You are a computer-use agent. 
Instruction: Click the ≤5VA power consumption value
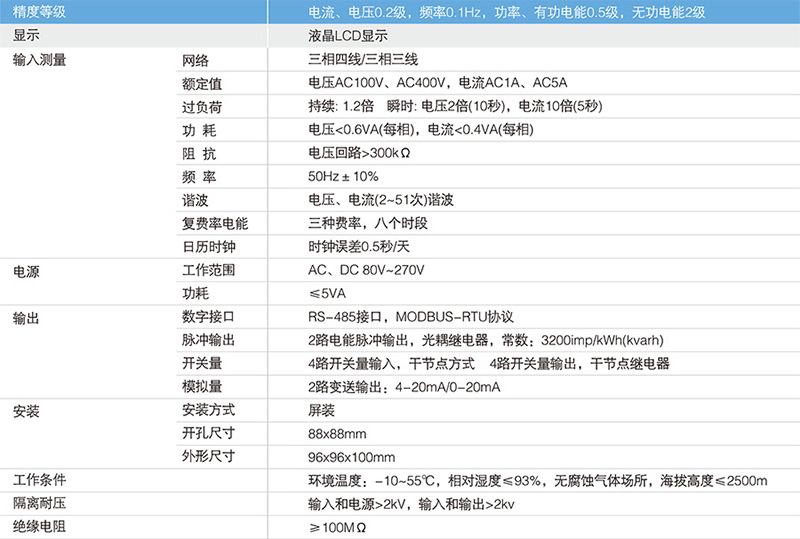[x=327, y=294]
